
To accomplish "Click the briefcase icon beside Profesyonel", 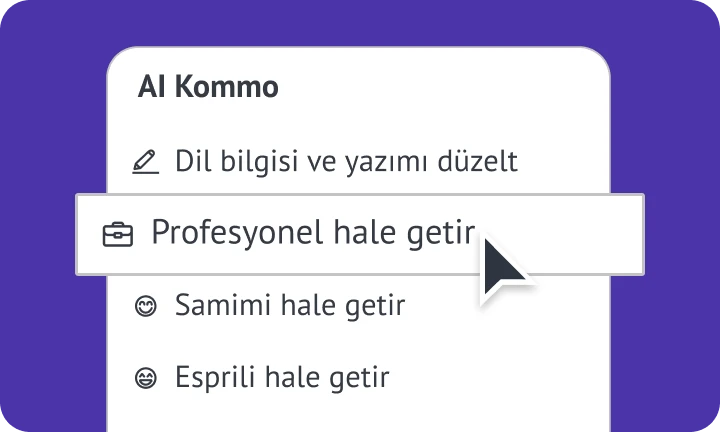I will 118,234.
